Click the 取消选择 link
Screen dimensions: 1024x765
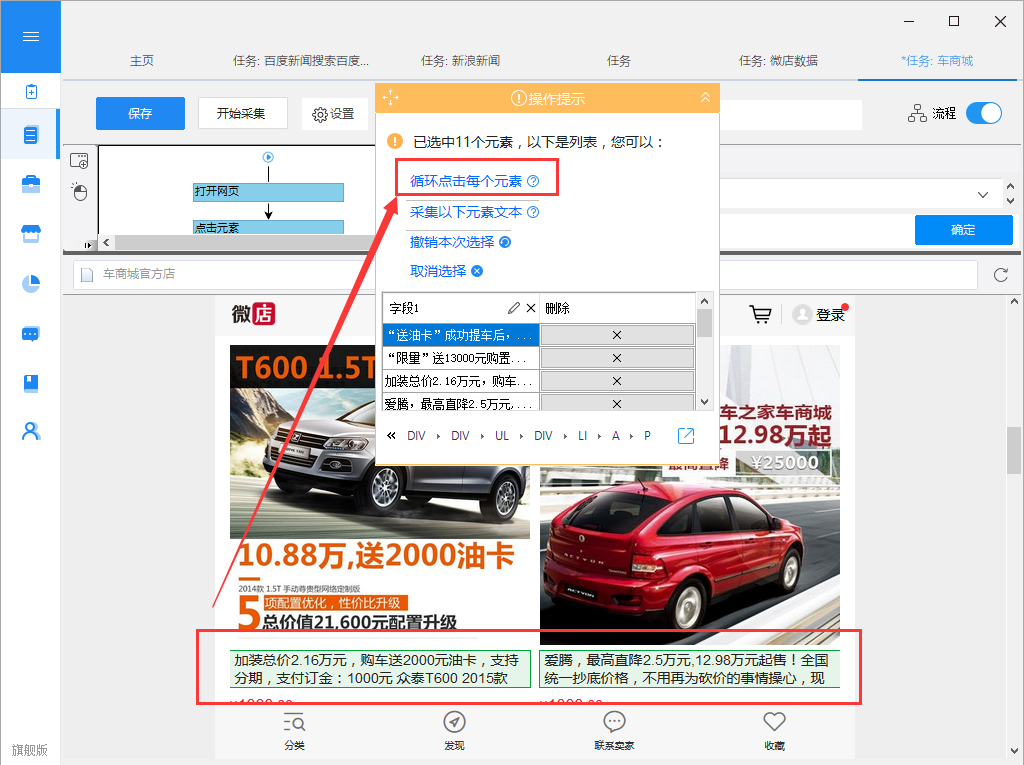click(438, 270)
